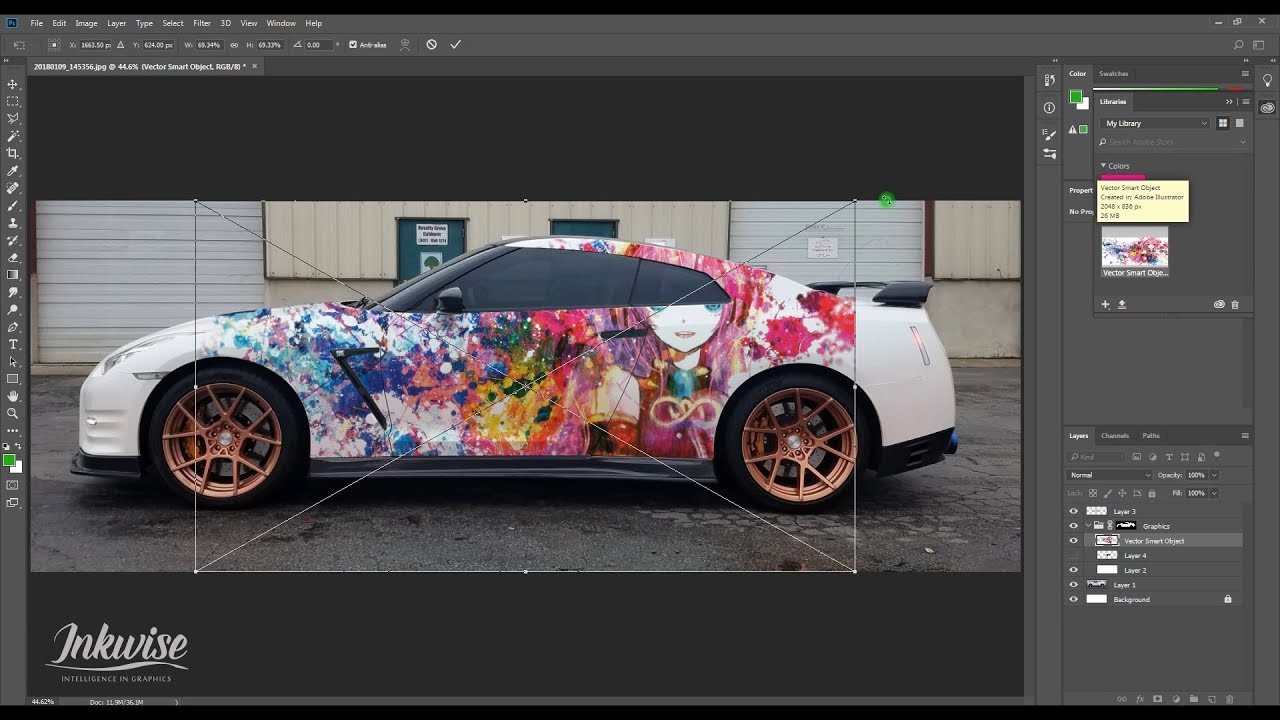Hide Vector Smart Object layer eye
Screen dimensions: 1280x720
click(x=1074, y=541)
